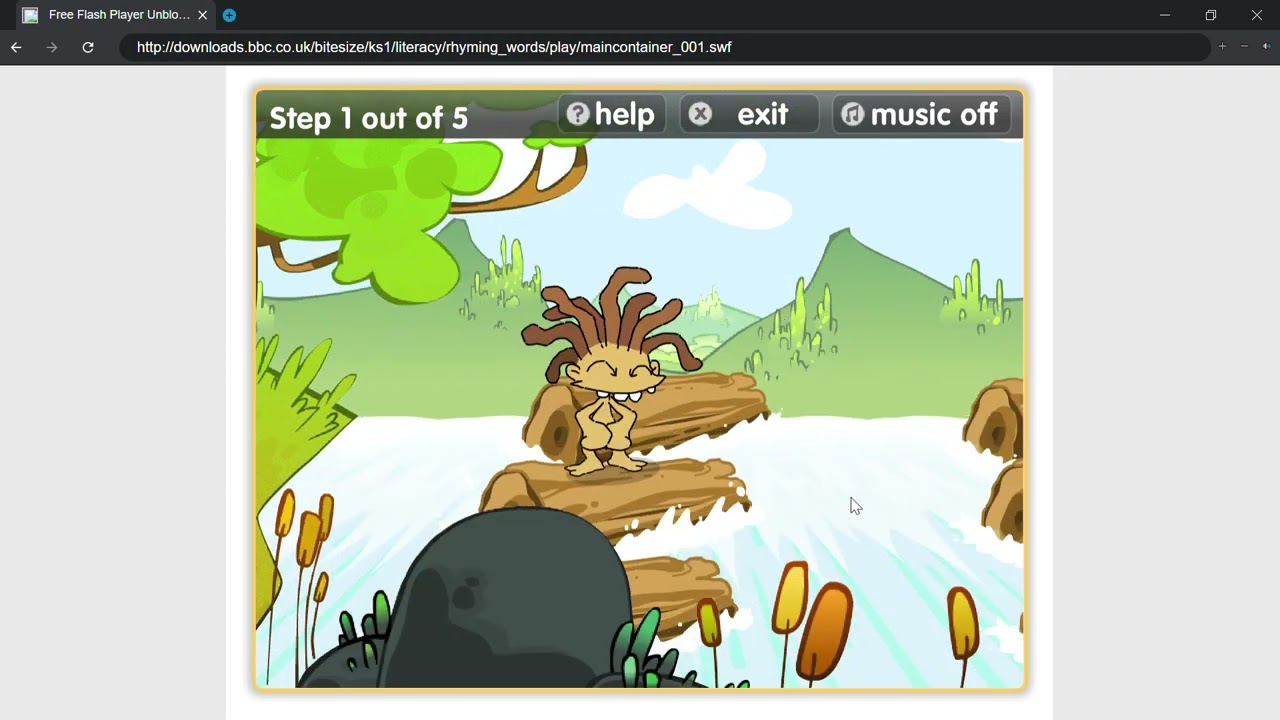Close the Free Flash Player tab

(202, 15)
